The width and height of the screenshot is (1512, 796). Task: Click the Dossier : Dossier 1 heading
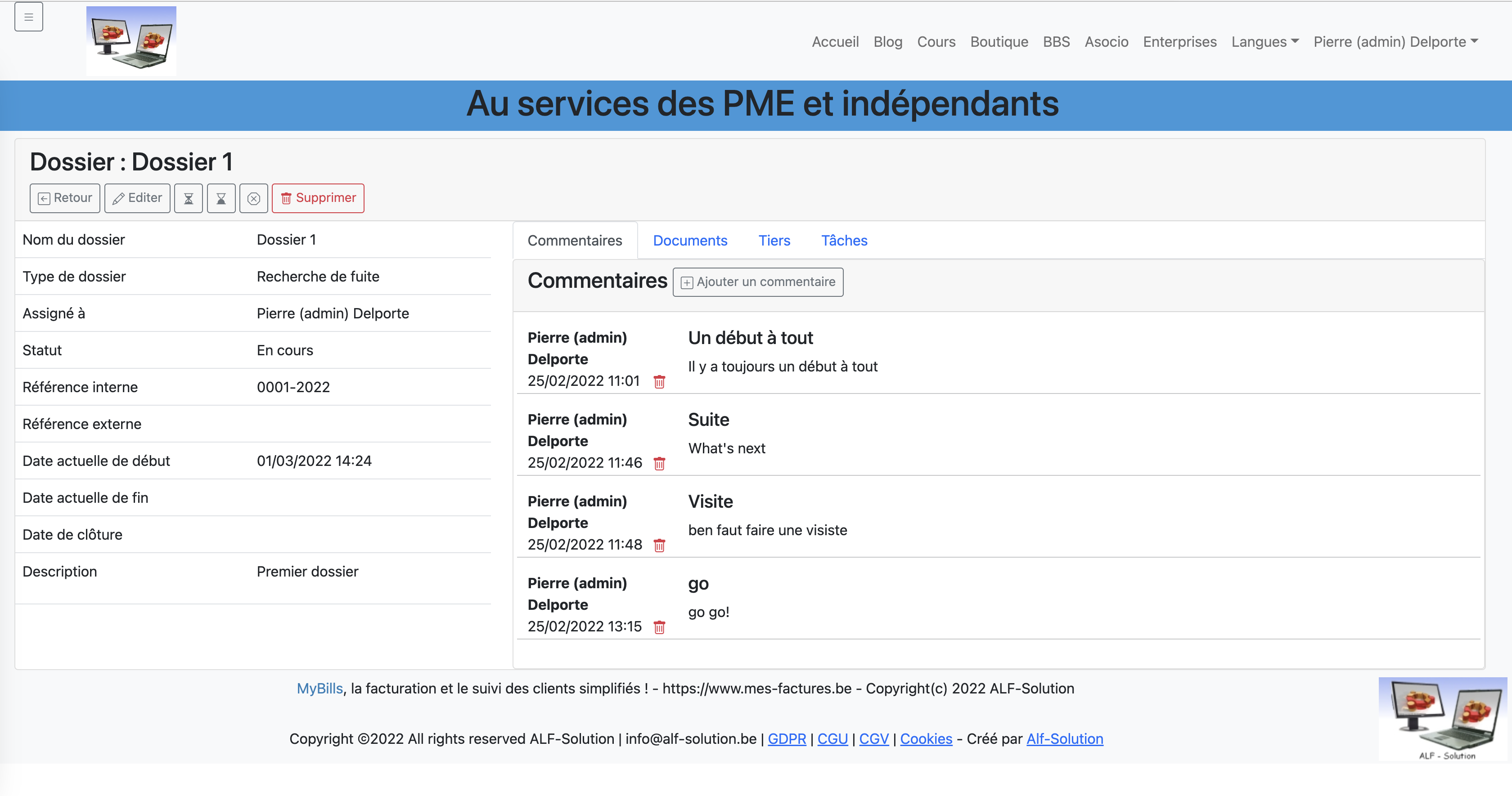(131, 162)
